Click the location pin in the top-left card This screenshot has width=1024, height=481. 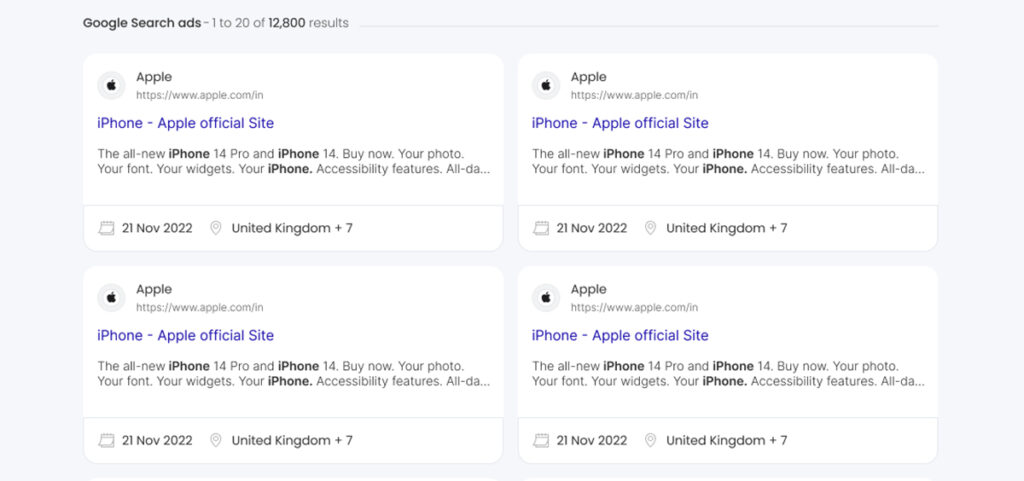(215, 228)
